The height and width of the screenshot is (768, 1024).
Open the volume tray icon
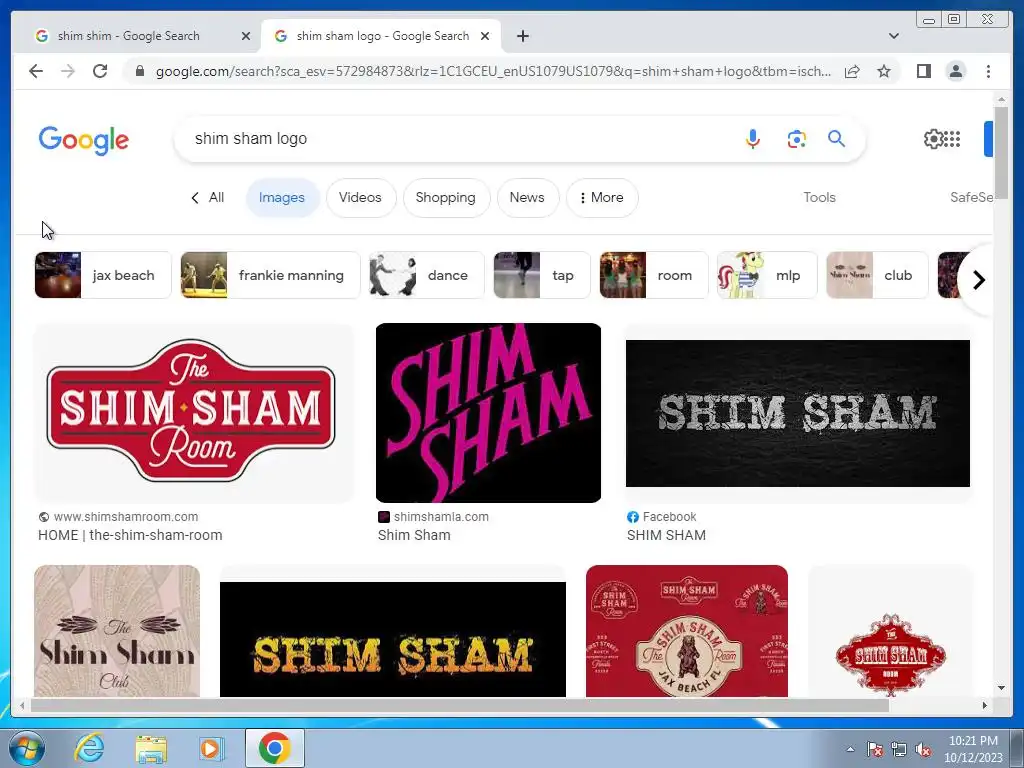pyautogui.click(x=923, y=749)
